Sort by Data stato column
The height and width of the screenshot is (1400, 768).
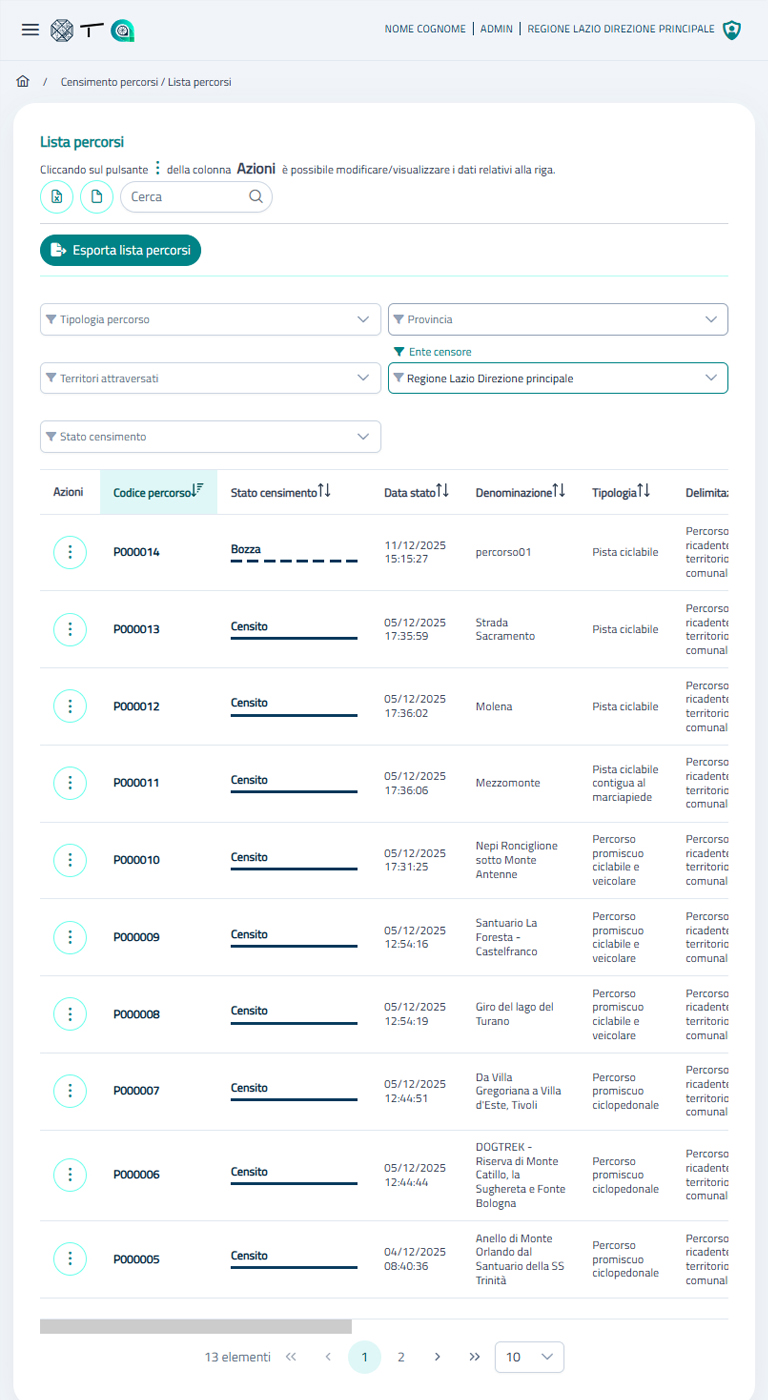pos(416,492)
